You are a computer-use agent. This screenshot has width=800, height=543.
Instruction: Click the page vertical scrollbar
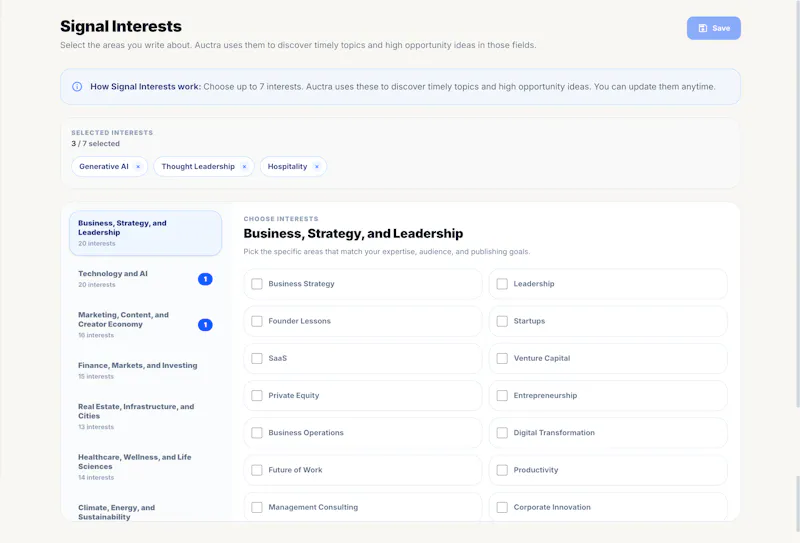coord(797,204)
